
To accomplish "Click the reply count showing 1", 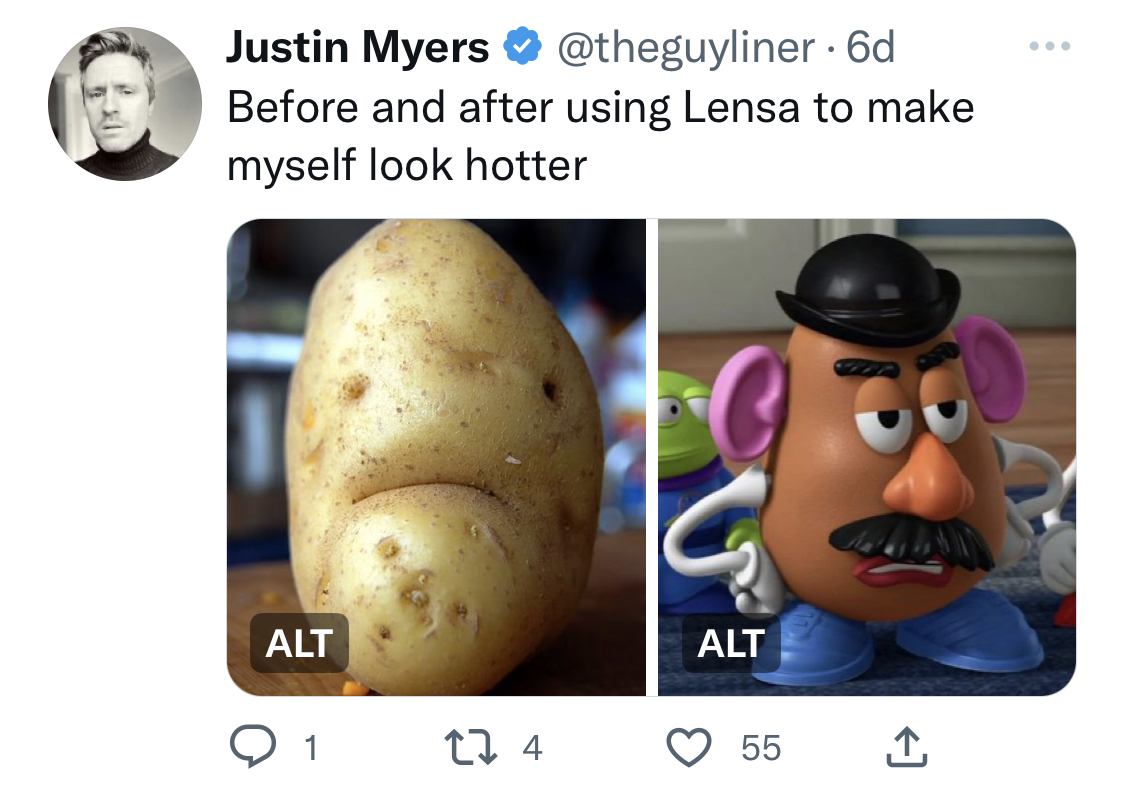I will [310, 748].
